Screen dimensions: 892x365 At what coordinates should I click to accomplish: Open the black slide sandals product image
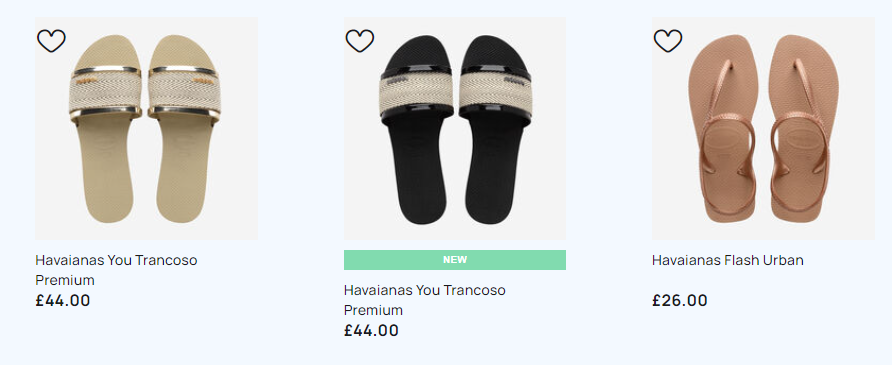(455, 128)
